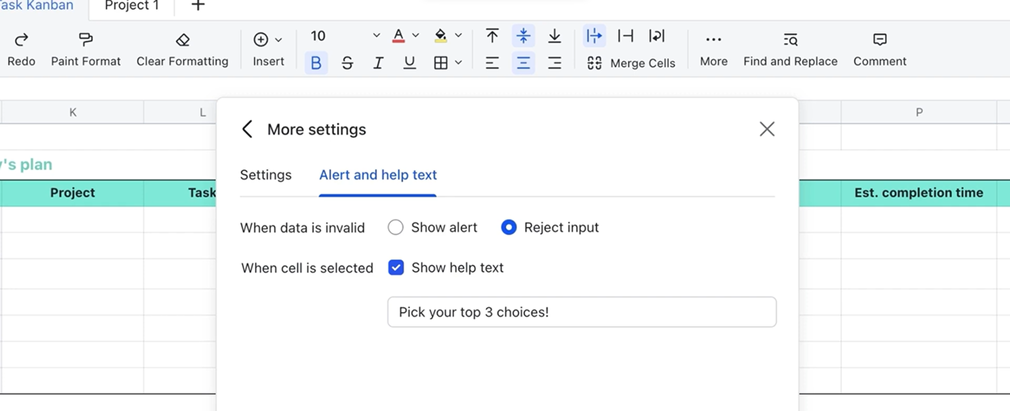Select the Show alert radio button

[x=396, y=227]
